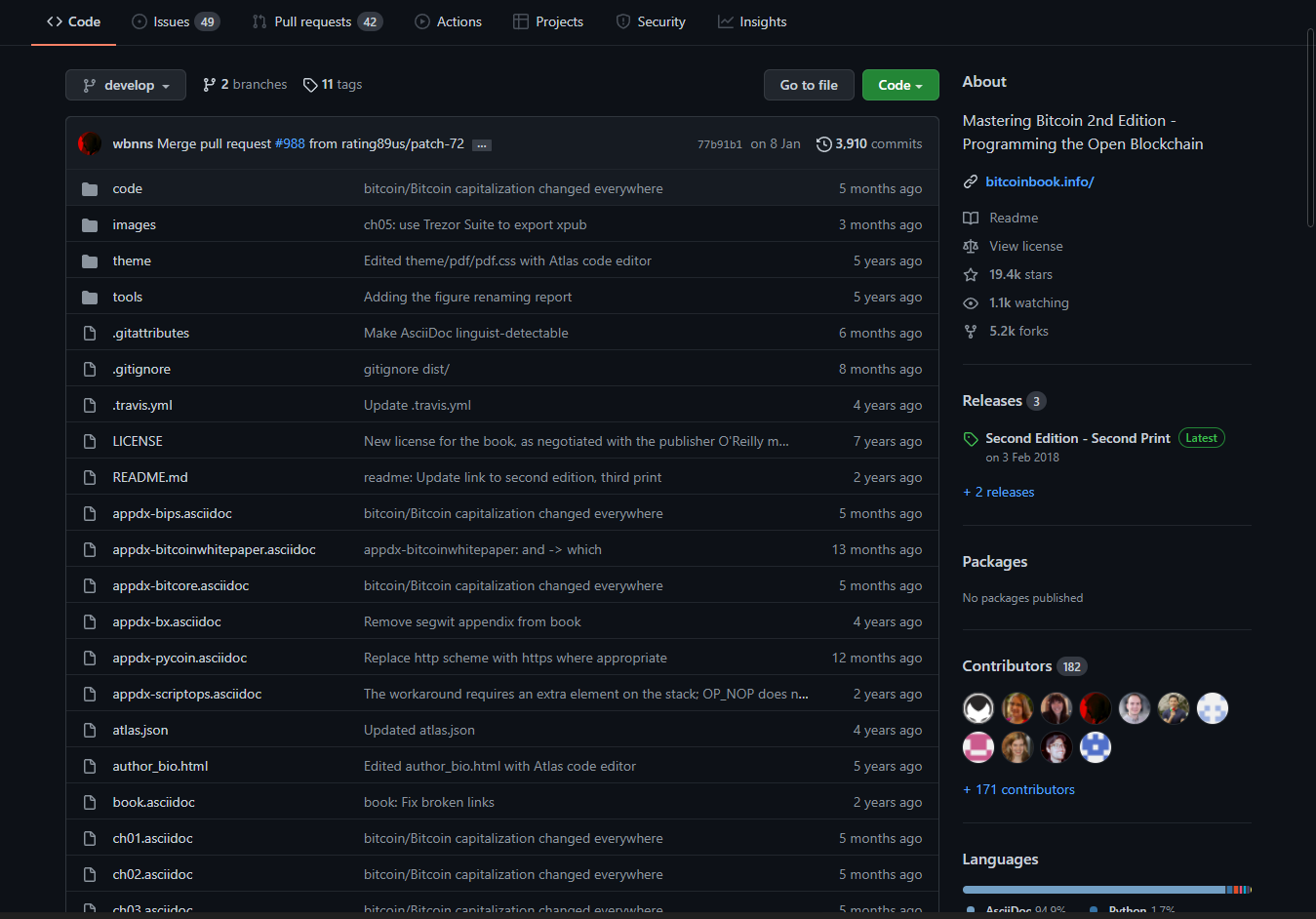Click the page vertical scrollbar

point(1310,127)
